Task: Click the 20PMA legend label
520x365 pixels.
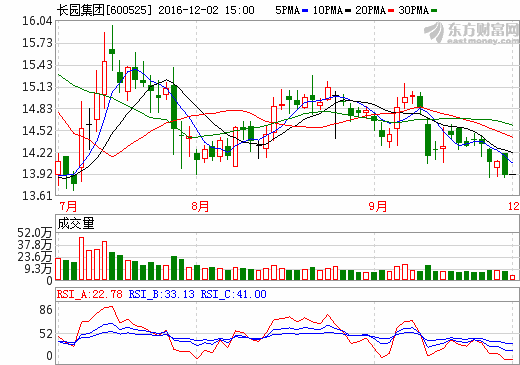Action: point(370,10)
